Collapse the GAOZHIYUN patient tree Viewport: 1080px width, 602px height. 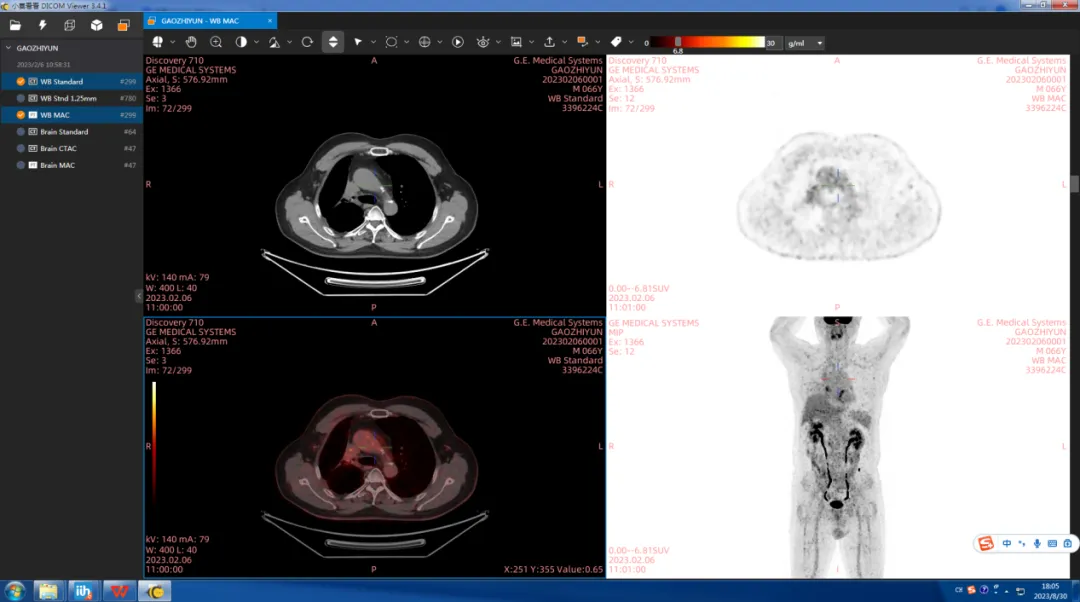pos(8,48)
